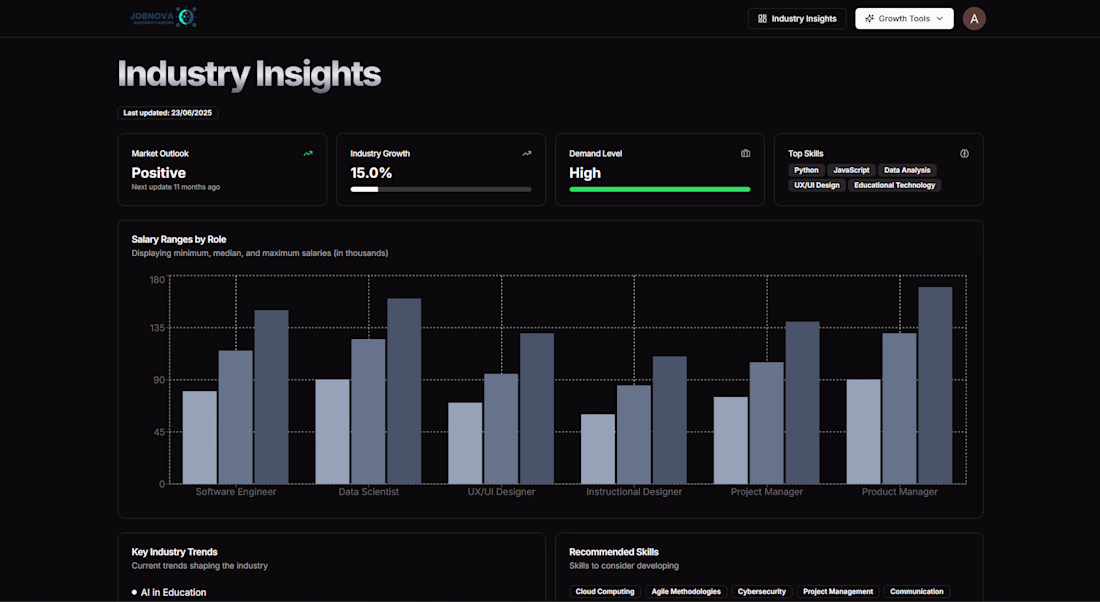
Task: Click the 'Software Engineer' axis label
Action: pos(236,492)
